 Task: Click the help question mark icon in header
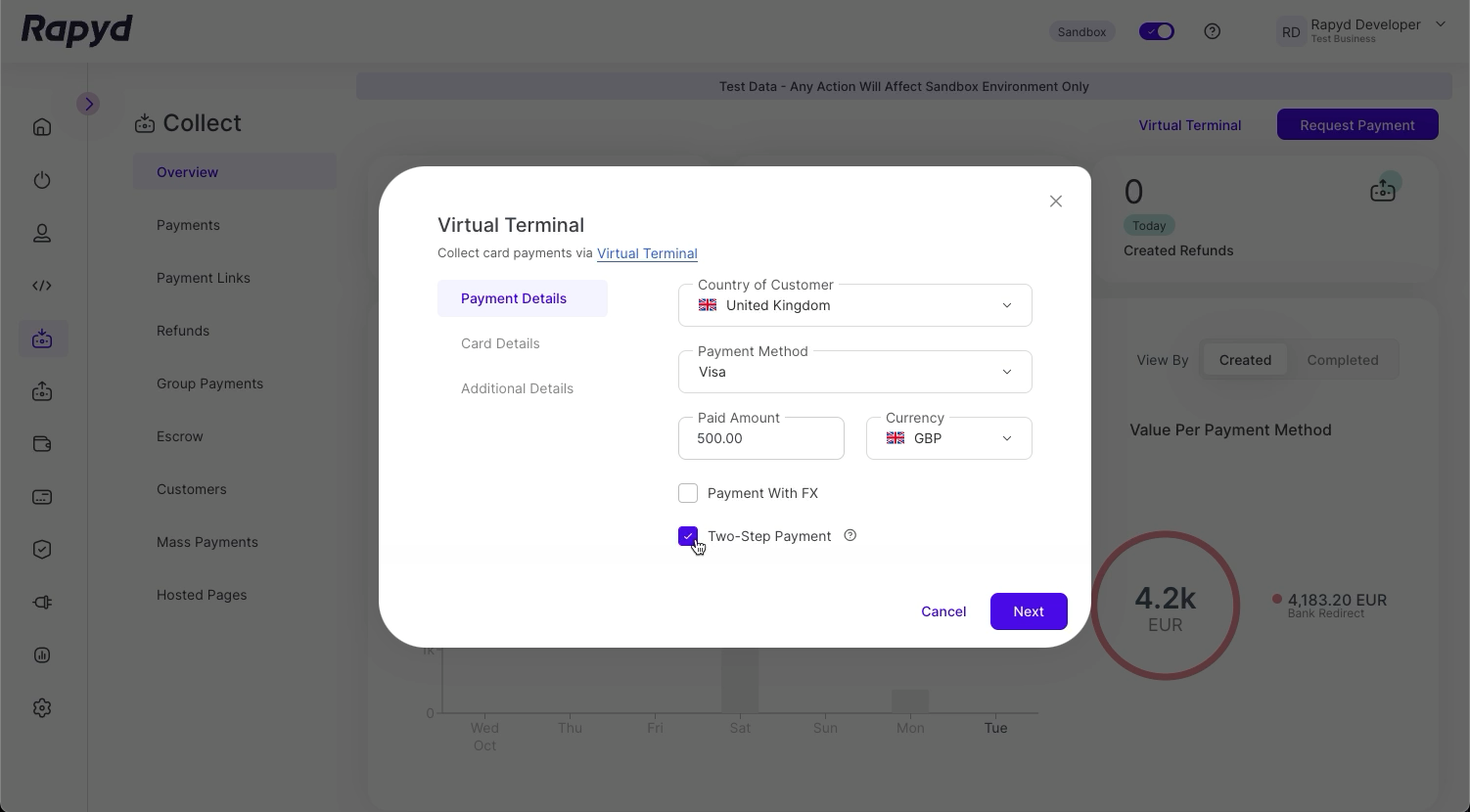click(x=1213, y=31)
